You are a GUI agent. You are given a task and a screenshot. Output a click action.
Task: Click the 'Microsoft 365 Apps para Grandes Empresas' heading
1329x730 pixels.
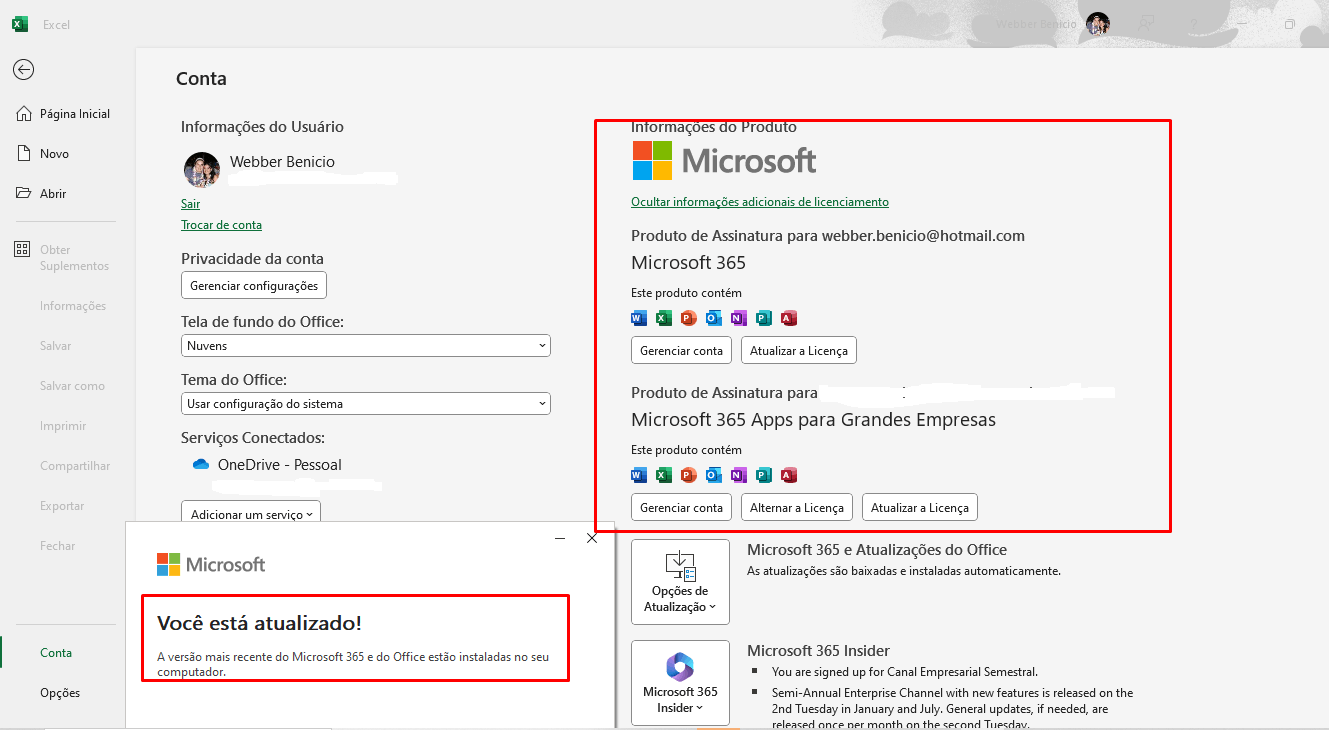click(813, 420)
